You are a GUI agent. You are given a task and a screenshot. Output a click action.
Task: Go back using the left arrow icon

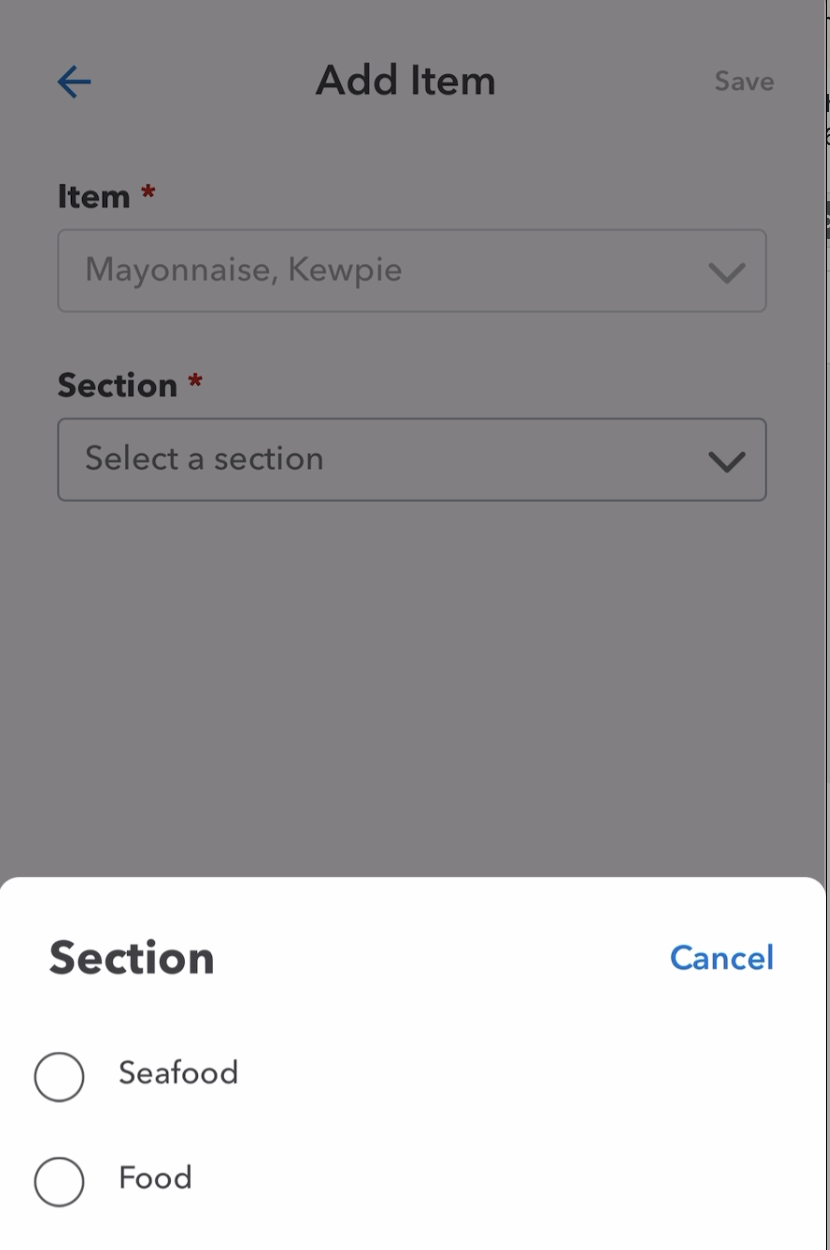coord(74,82)
